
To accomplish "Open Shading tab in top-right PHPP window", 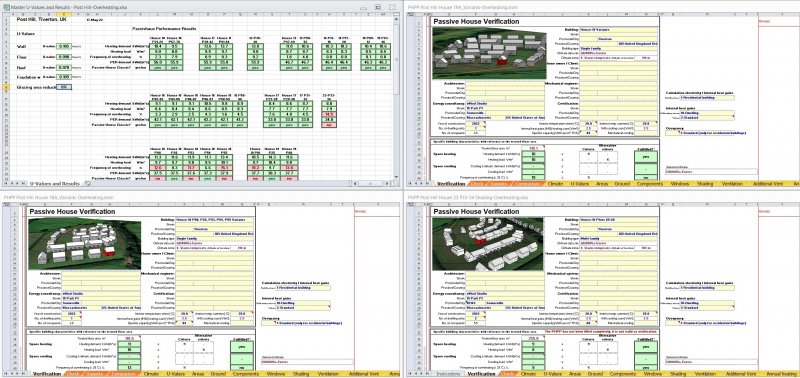I will click(x=705, y=184).
